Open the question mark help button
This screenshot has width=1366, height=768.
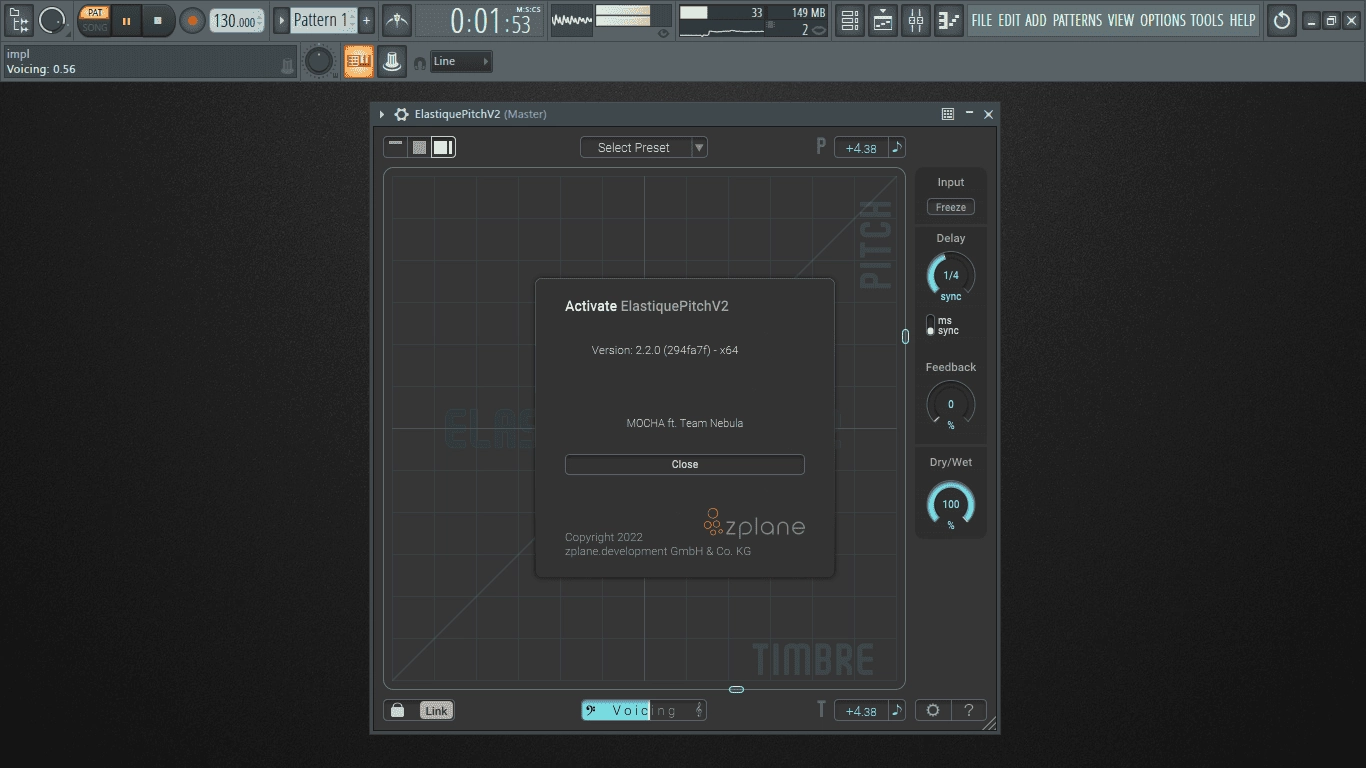coord(968,710)
